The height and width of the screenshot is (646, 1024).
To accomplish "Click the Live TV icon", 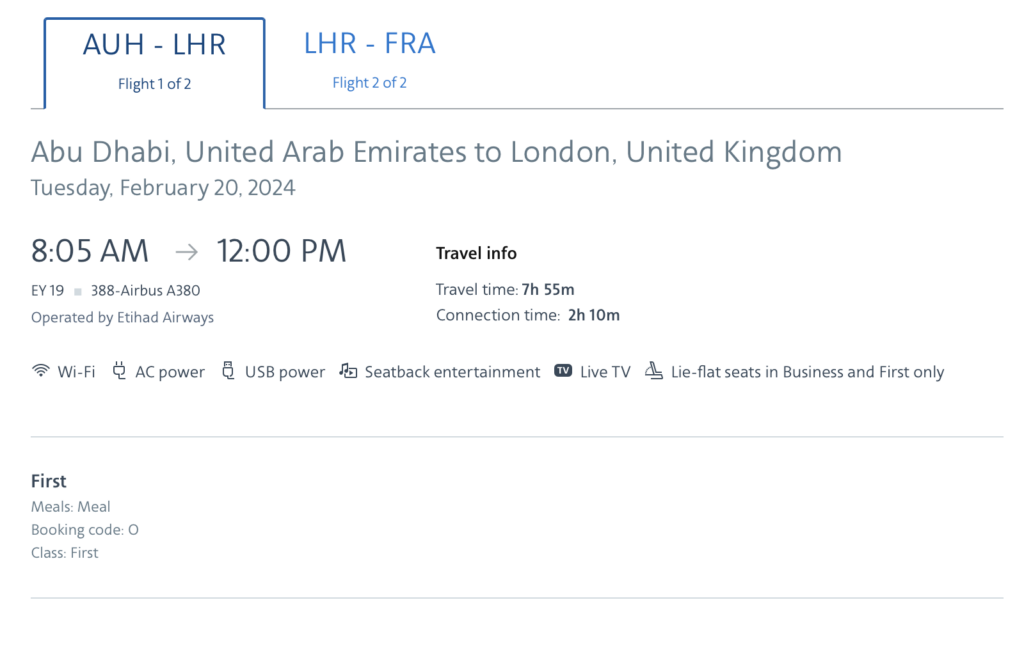I will [x=563, y=371].
